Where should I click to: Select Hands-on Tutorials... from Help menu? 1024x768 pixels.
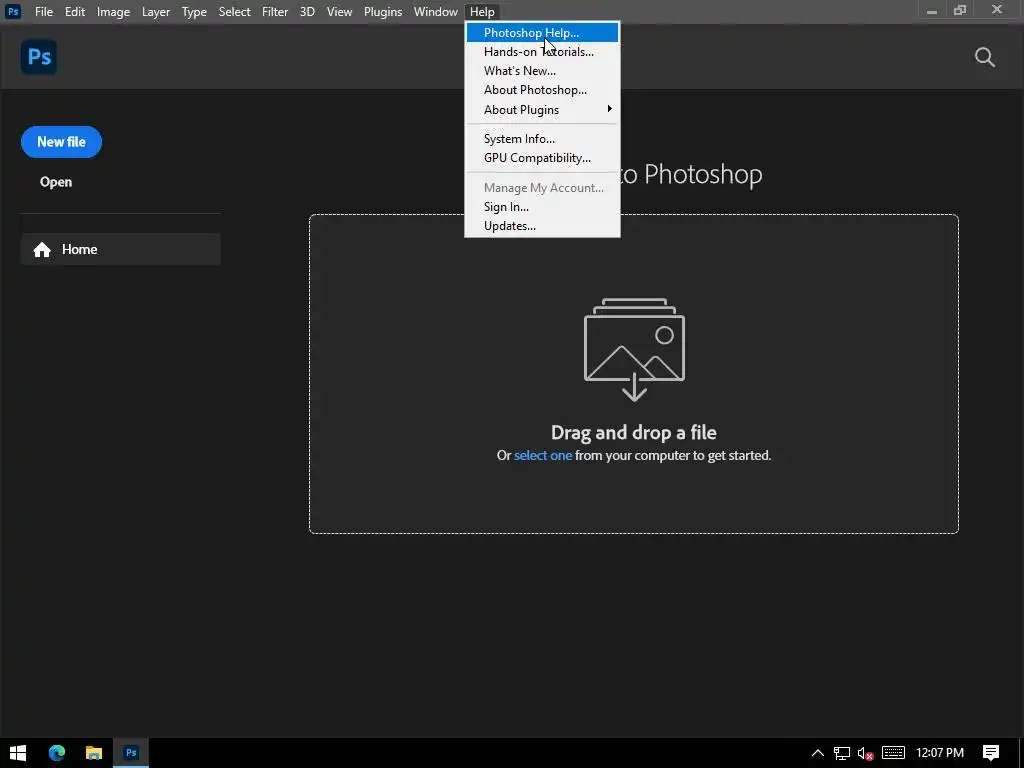(x=542, y=52)
